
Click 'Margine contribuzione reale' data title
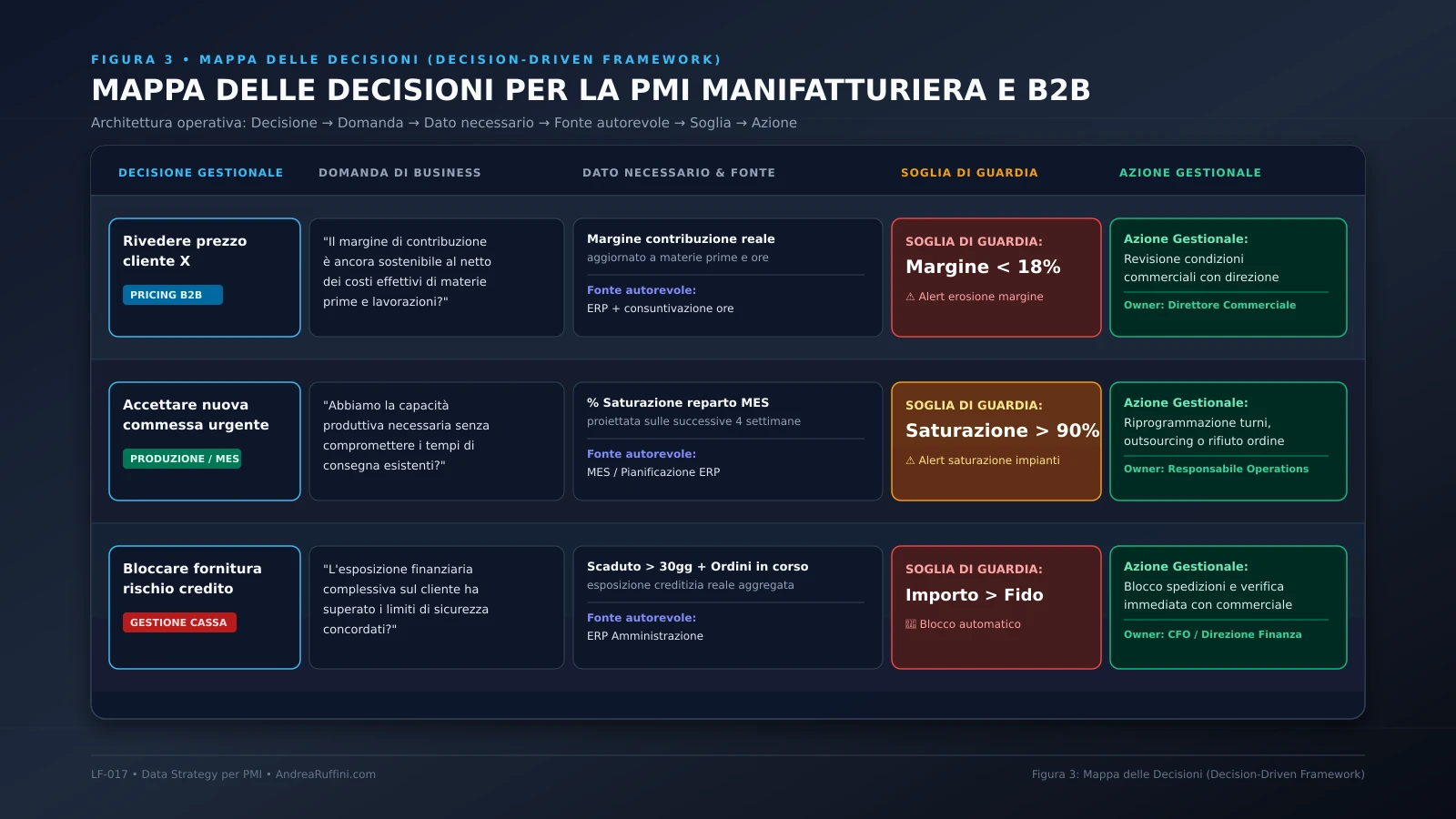681,239
